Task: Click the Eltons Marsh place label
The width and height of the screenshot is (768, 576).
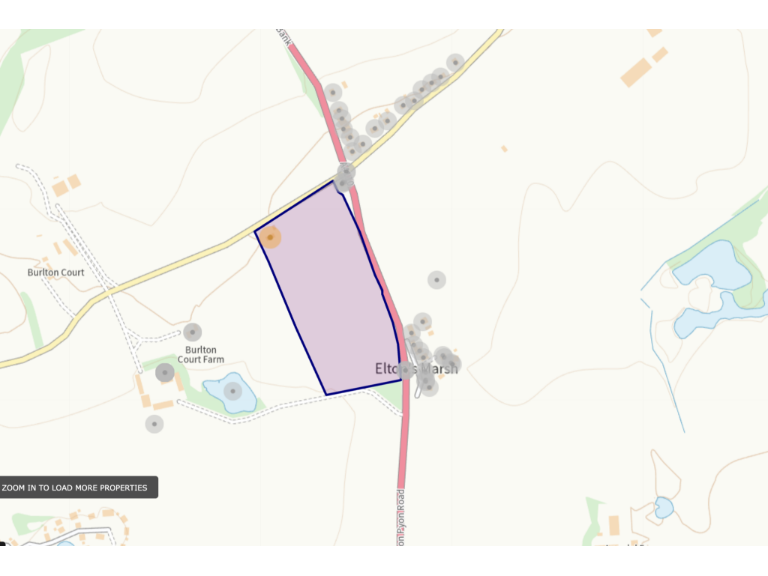Action: coord(416,368)
